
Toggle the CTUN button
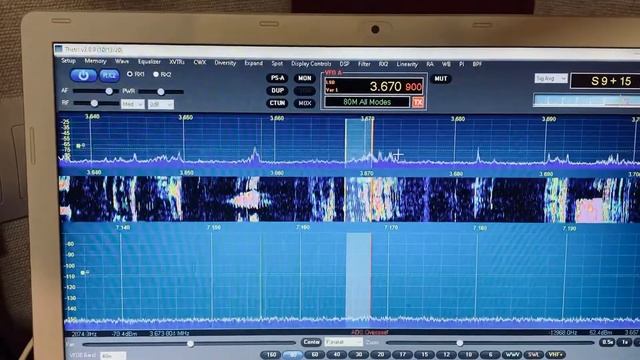(x=277, y=103)
